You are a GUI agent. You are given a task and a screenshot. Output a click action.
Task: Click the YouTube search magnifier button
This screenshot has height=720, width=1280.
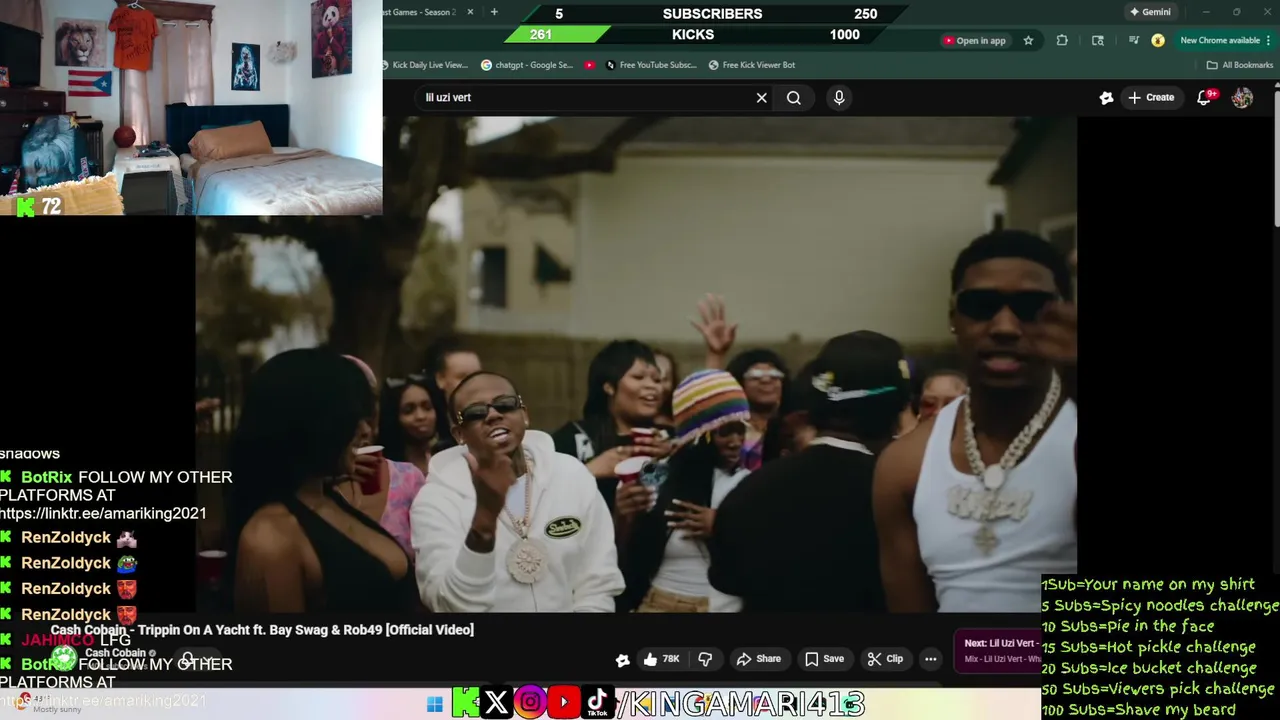(794, 97)
